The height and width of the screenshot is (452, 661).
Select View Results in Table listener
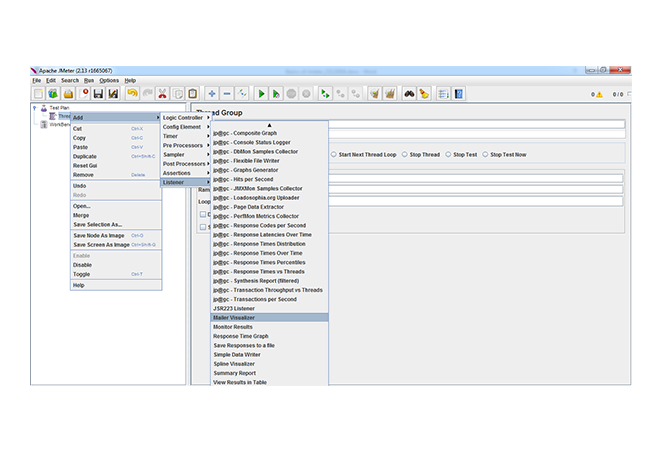269,382
